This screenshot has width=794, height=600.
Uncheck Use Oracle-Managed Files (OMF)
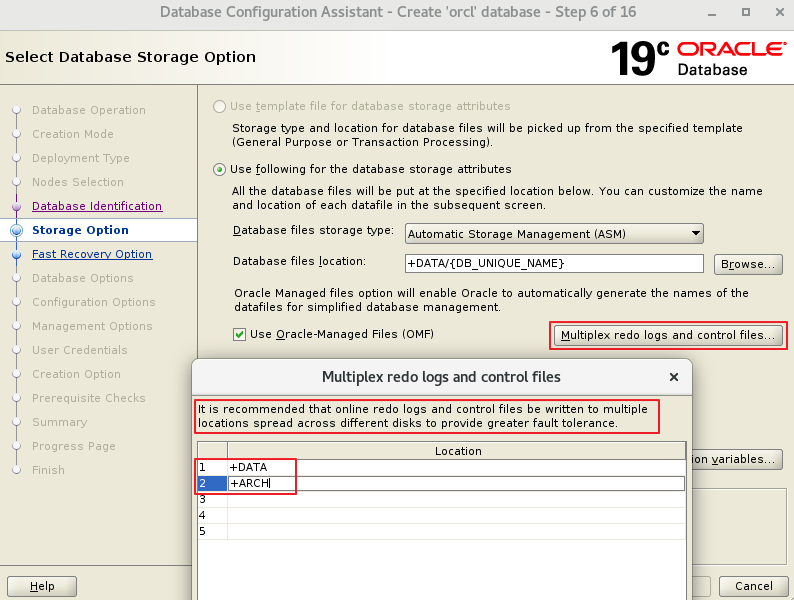click(x=239, y=334)
